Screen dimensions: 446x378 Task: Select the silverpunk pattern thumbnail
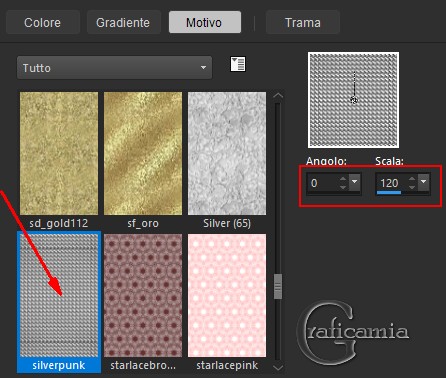(59, 295)
